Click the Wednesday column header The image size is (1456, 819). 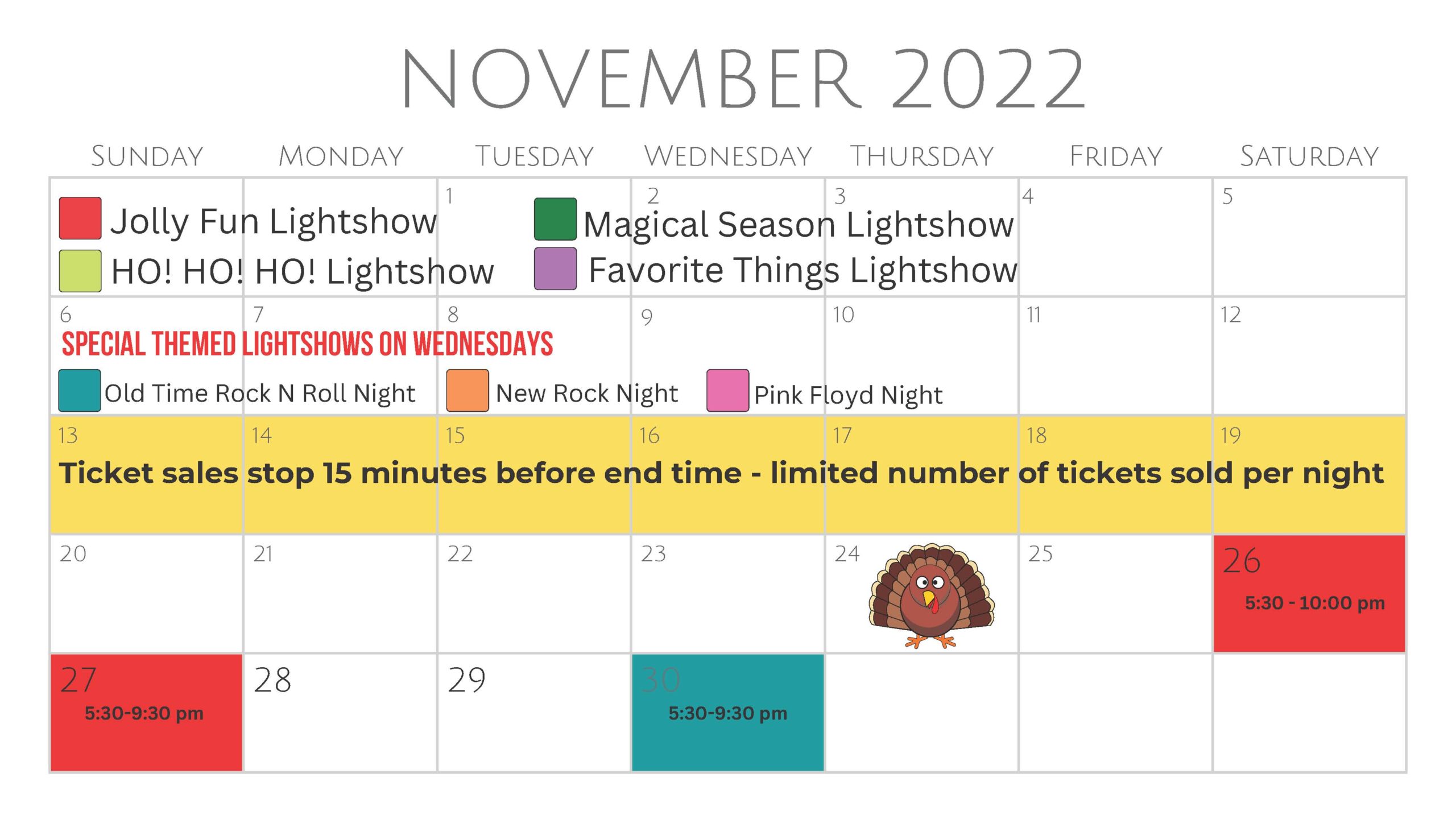coord(728,156)
